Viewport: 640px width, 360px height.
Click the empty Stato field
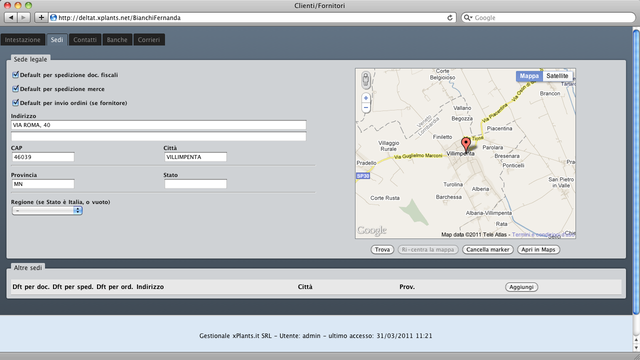pos(196,184)
